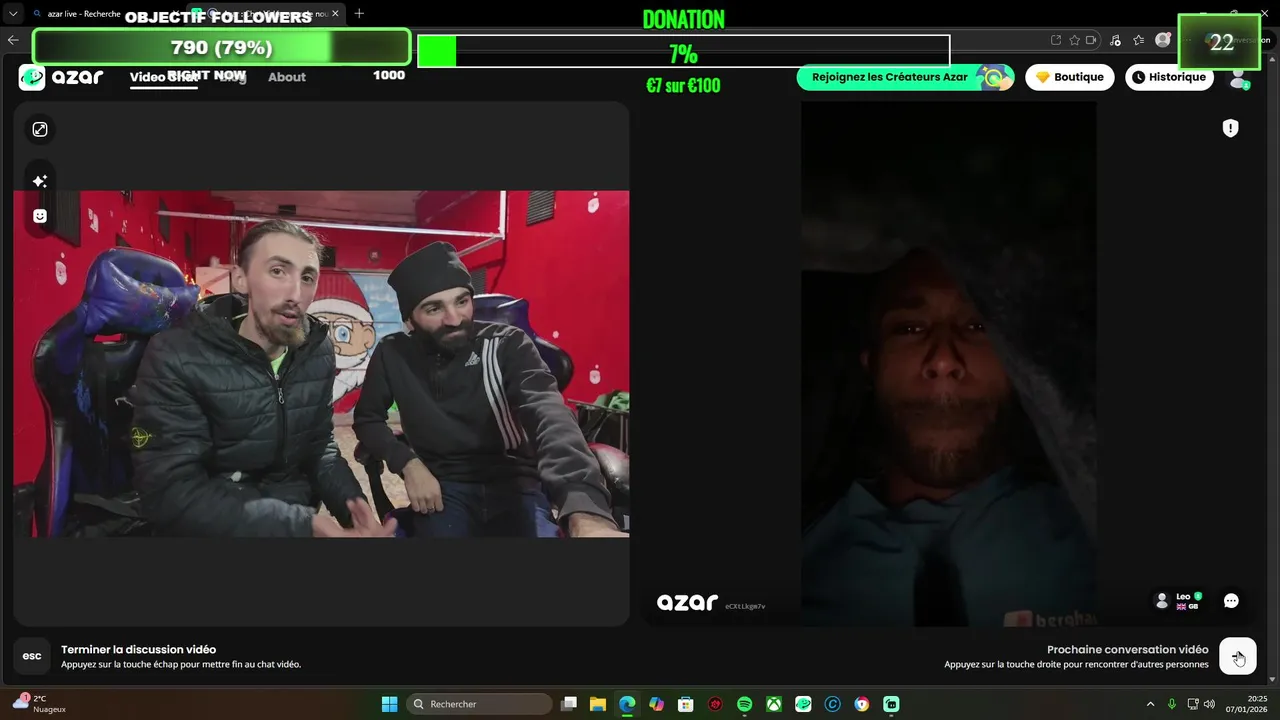Open Microsoft Store from taskbar
The width and height of the screenshot is (1280, 720).
(x=685, y=704)
